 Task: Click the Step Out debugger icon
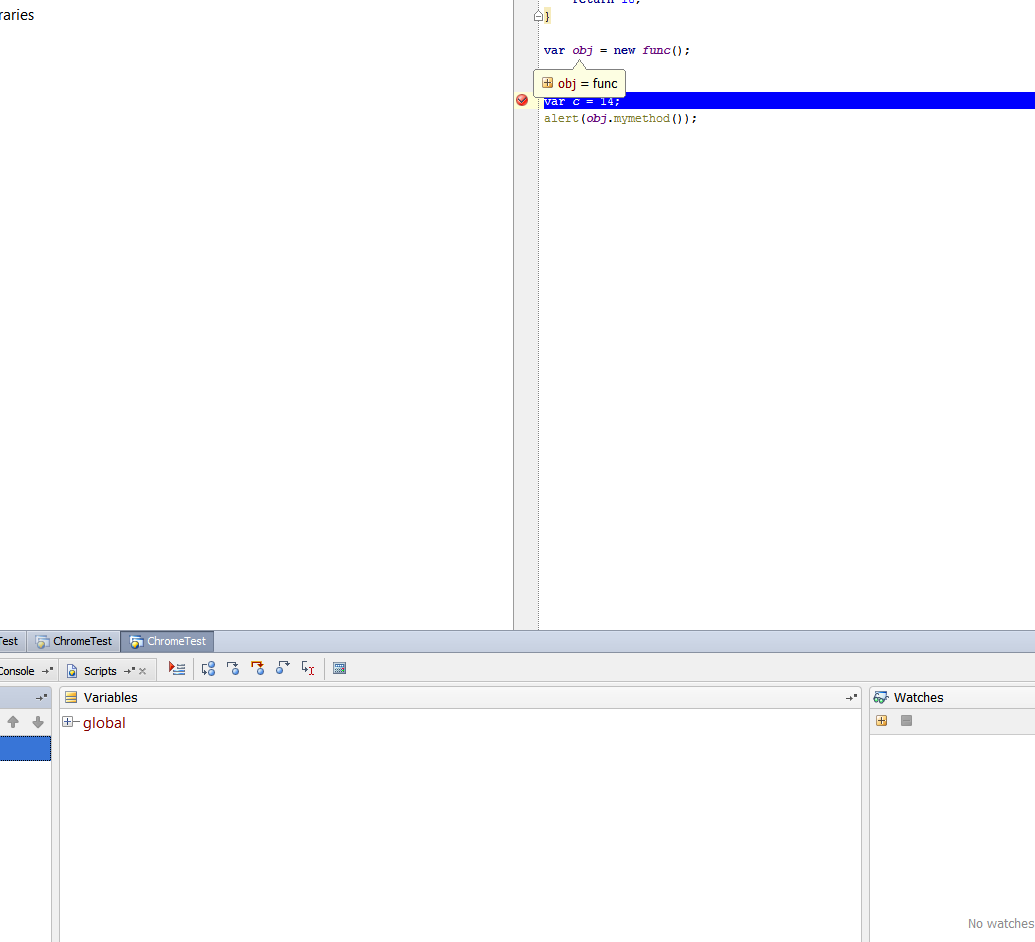(x=283, y=669)
